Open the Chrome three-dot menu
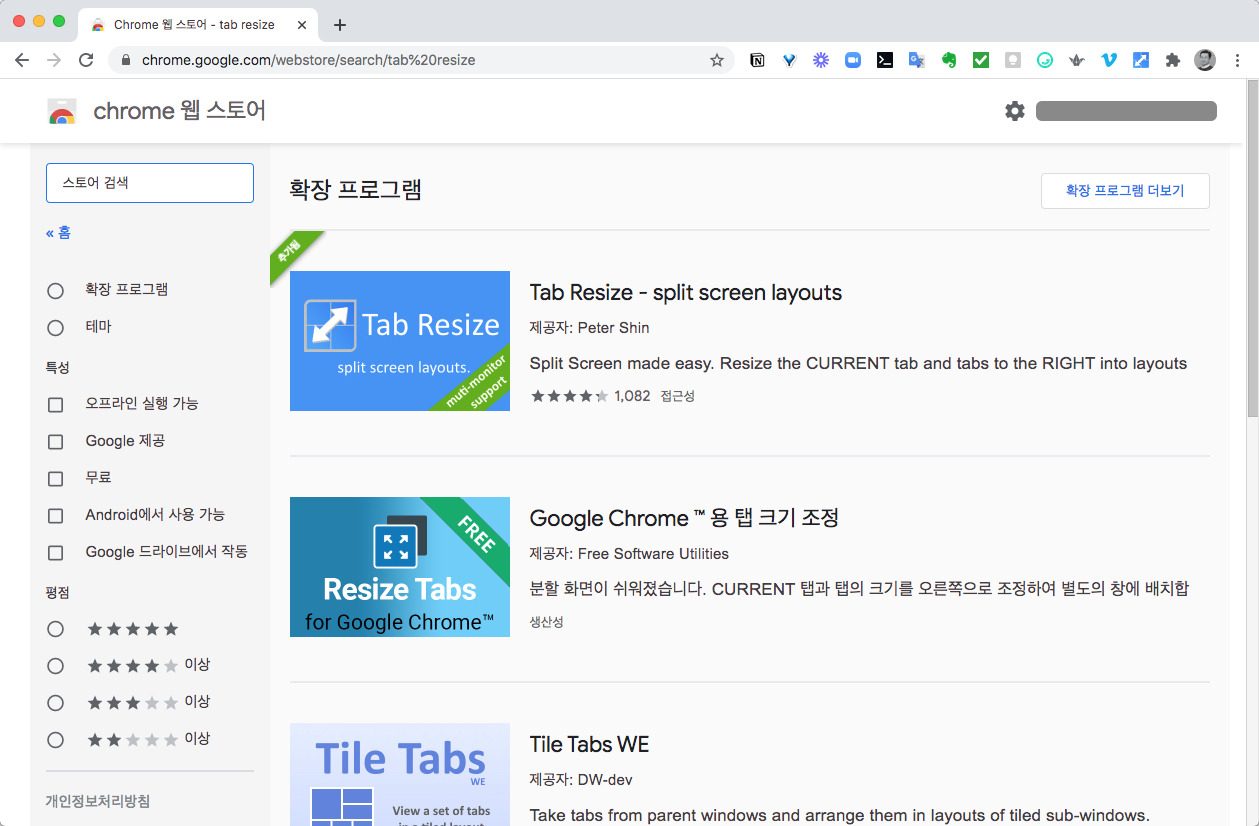This screenshot has height=826, width=1259. (x=1238, y=60)
